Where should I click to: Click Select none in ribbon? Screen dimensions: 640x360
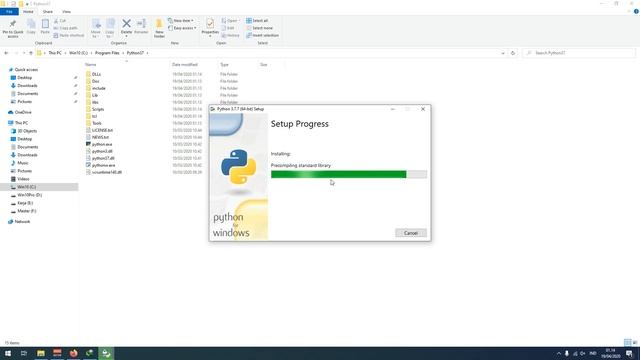259,28
